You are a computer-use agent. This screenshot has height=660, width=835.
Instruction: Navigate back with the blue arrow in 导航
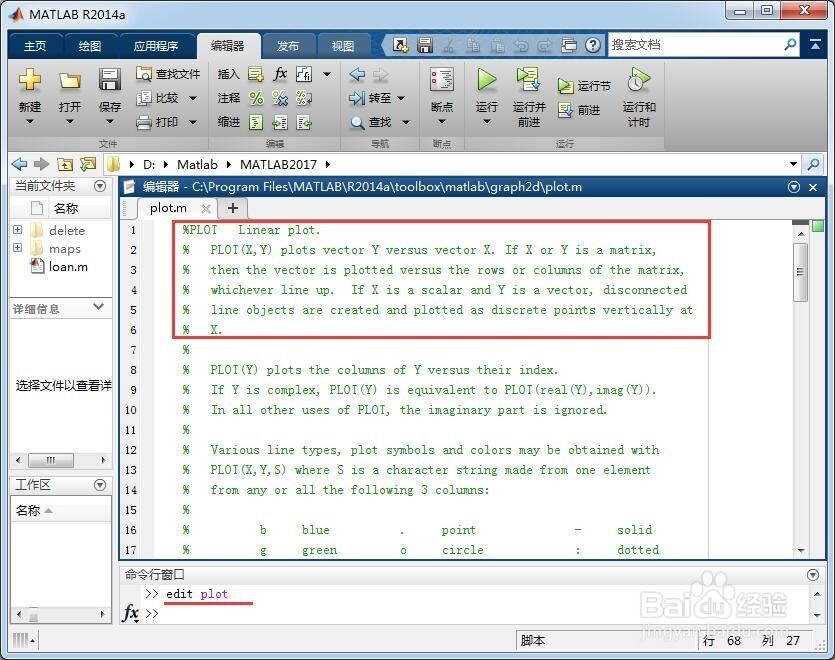pos(357,74)
